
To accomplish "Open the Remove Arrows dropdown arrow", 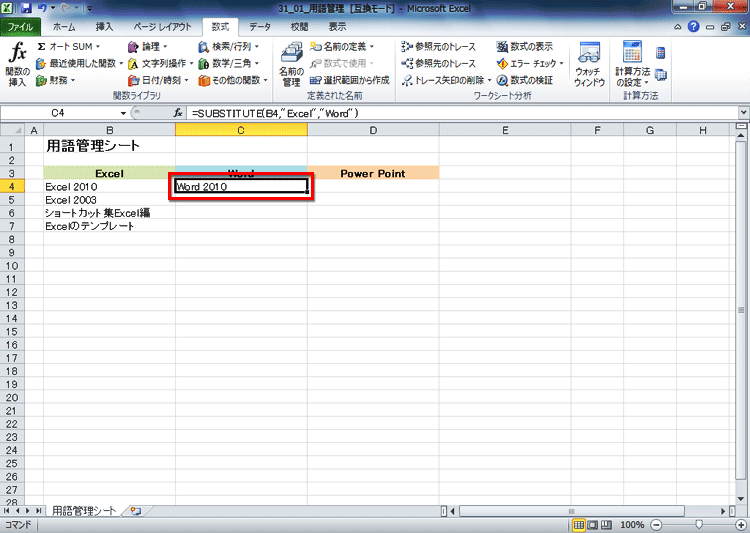I will [x=489, y=80].
